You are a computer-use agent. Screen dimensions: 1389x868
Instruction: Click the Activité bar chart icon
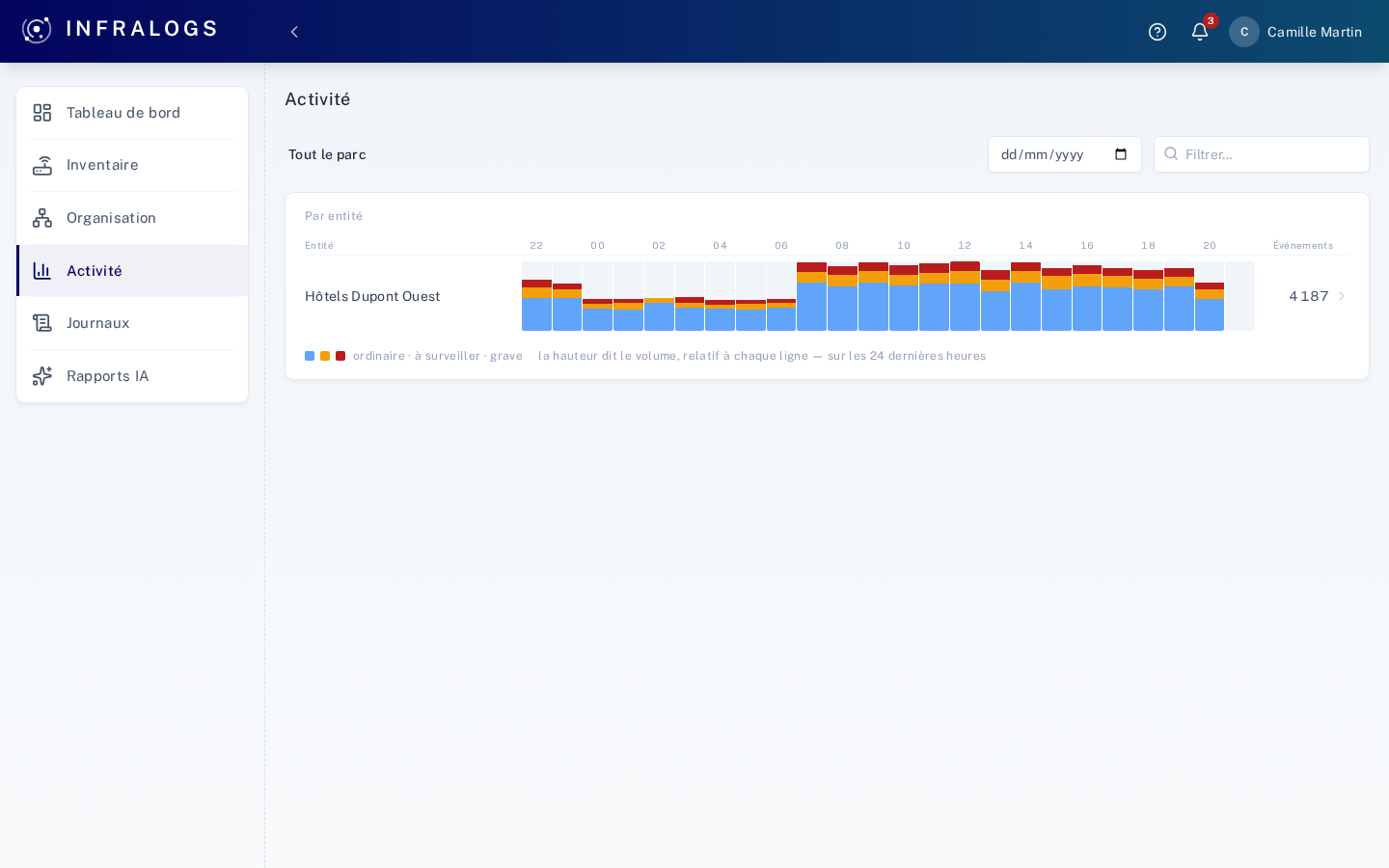tap(42, 271)
